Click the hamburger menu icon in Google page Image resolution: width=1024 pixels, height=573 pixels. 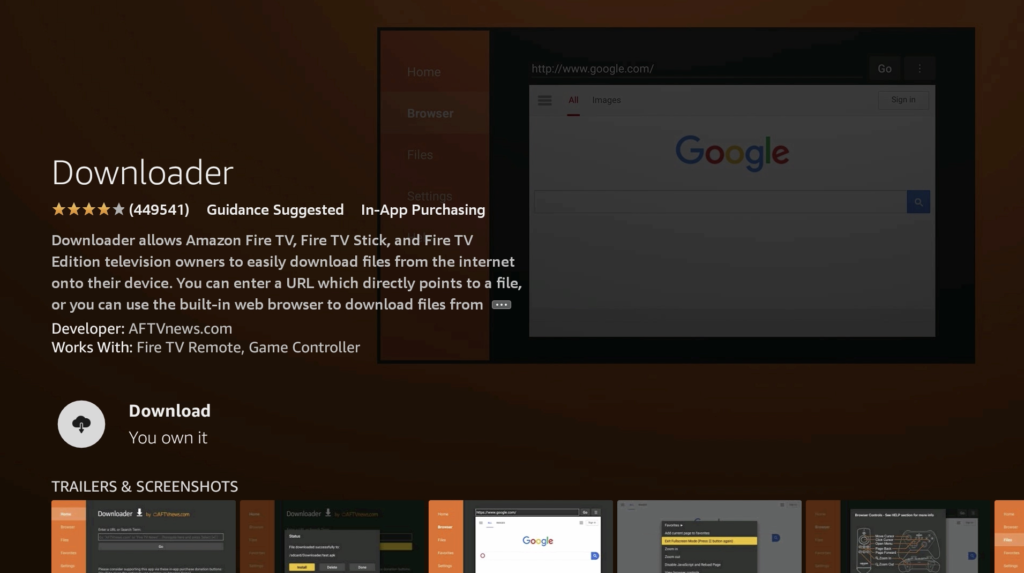(545, 100)
